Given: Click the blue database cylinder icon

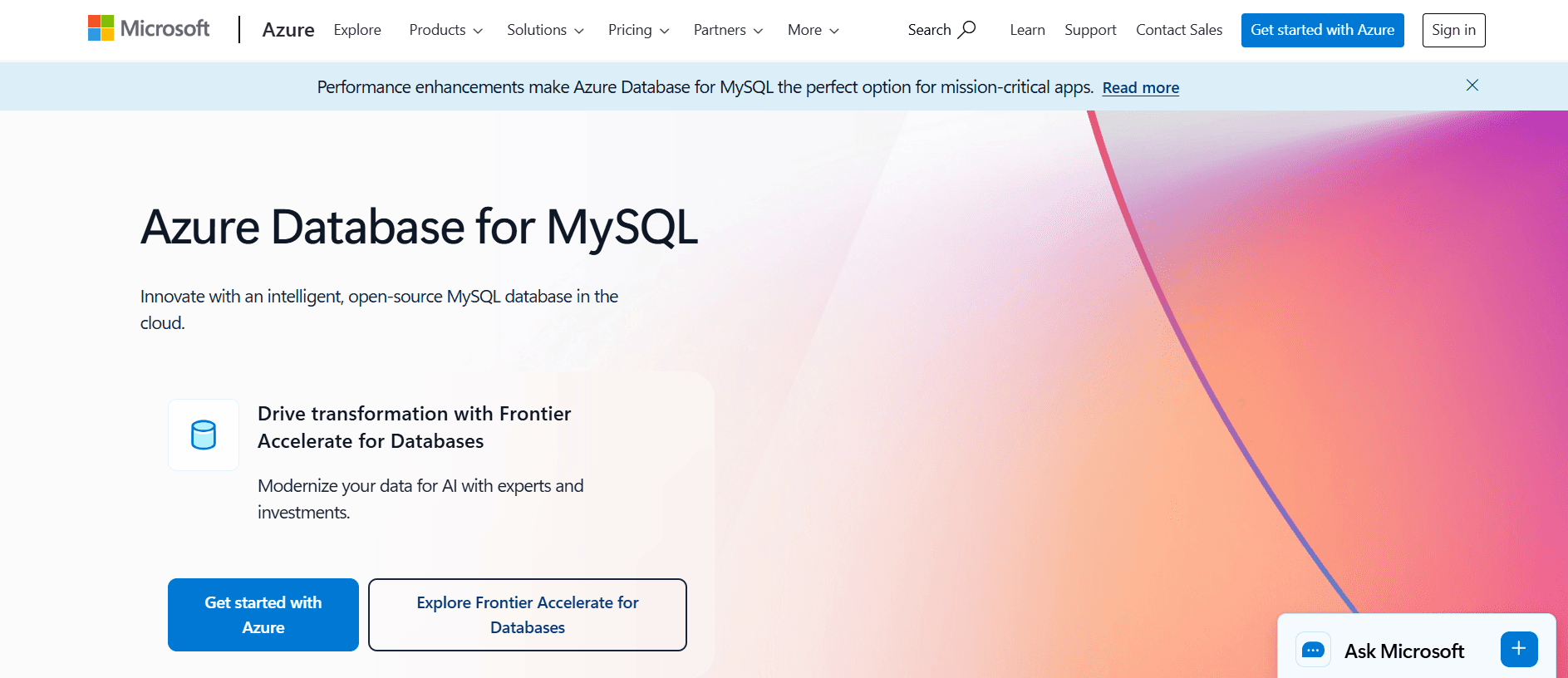Looking at the screenshot, I should tap(204, 435).
